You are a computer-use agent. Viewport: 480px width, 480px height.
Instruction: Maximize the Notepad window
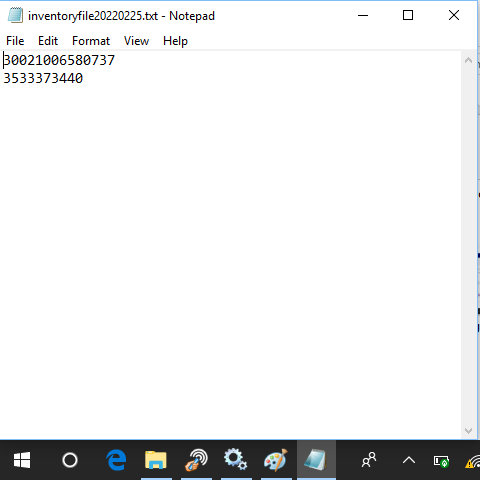pos(408,15)
